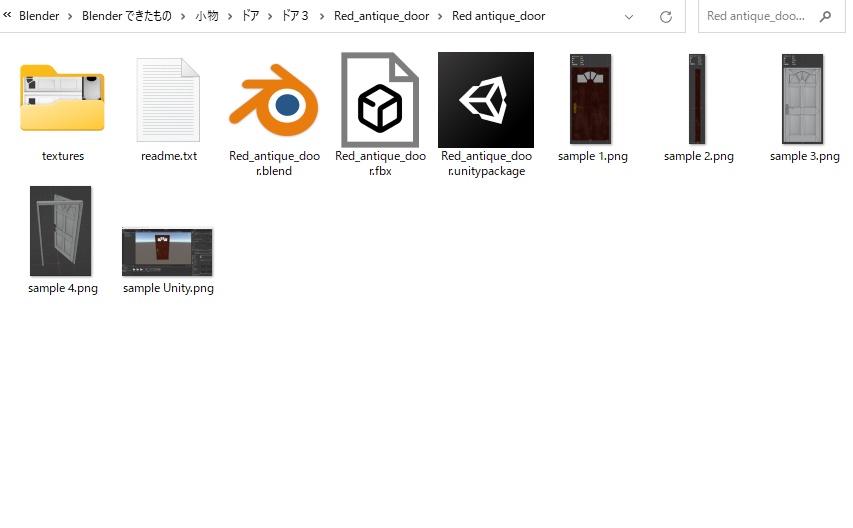Open the address bar history dropdown arrow
This screenshot has width=853, height=528.
629,17
